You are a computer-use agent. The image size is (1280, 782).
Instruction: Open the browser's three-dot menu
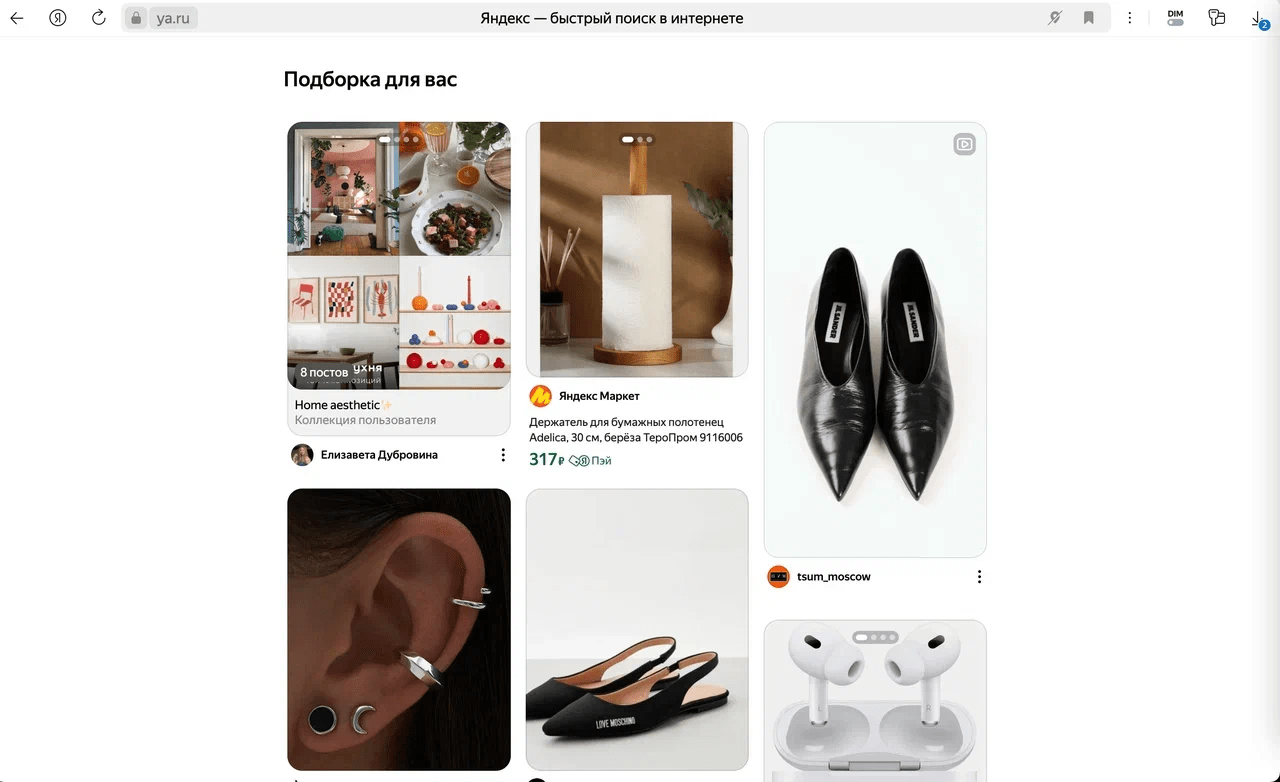click(1130, 18)
